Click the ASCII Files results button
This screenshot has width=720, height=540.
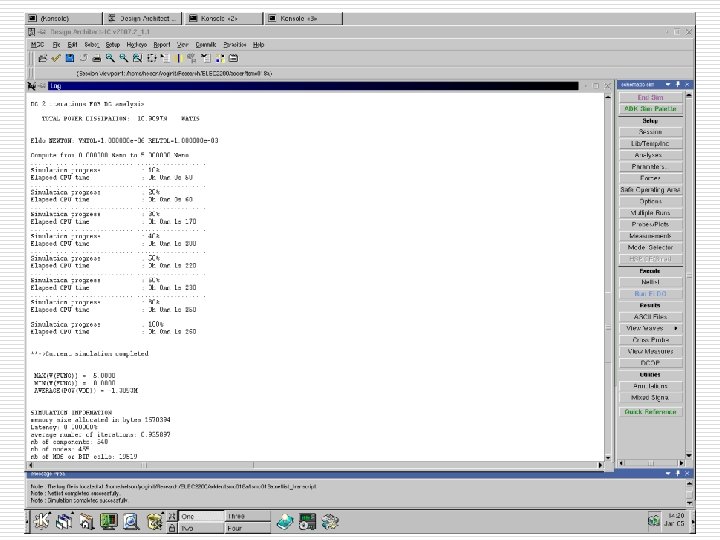click(x=650, y=317)
